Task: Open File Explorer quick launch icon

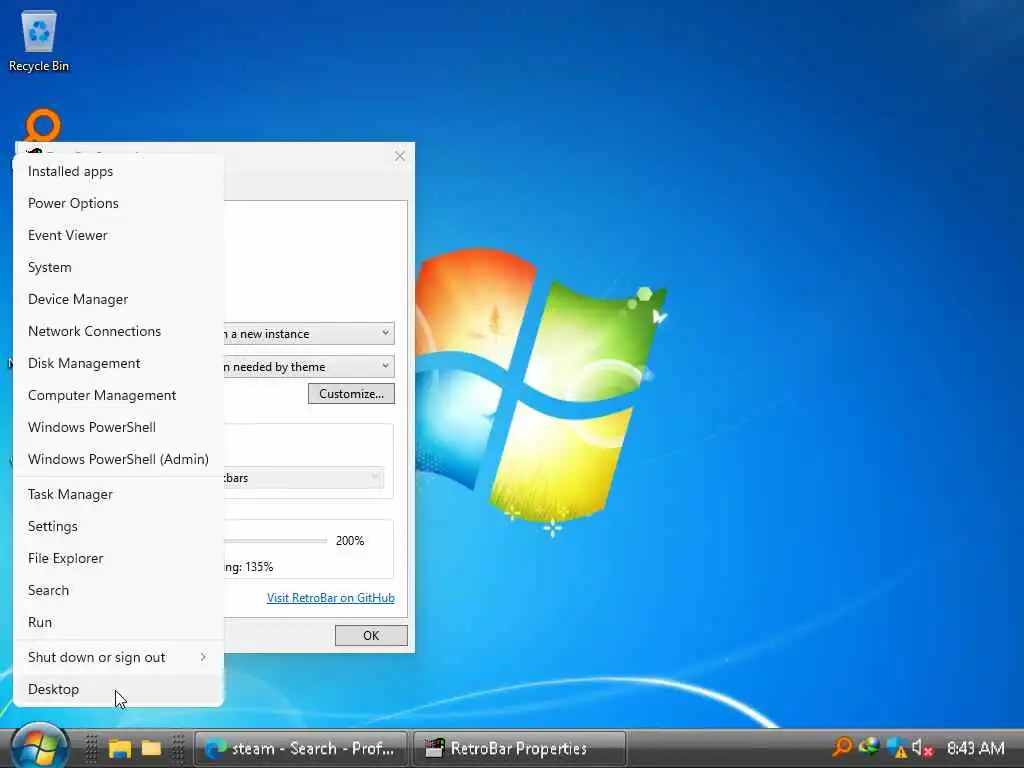Action: [120, 748]
